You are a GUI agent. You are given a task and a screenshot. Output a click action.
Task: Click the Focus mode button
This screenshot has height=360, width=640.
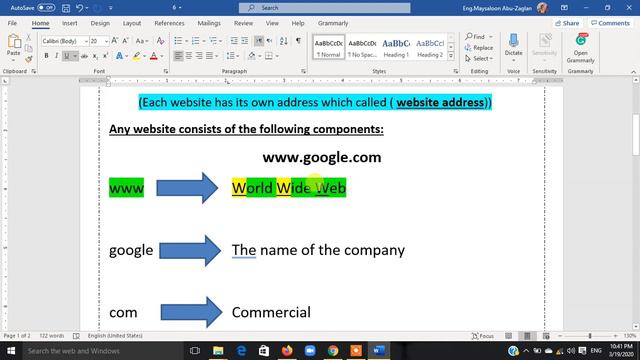tap(483, 336)
